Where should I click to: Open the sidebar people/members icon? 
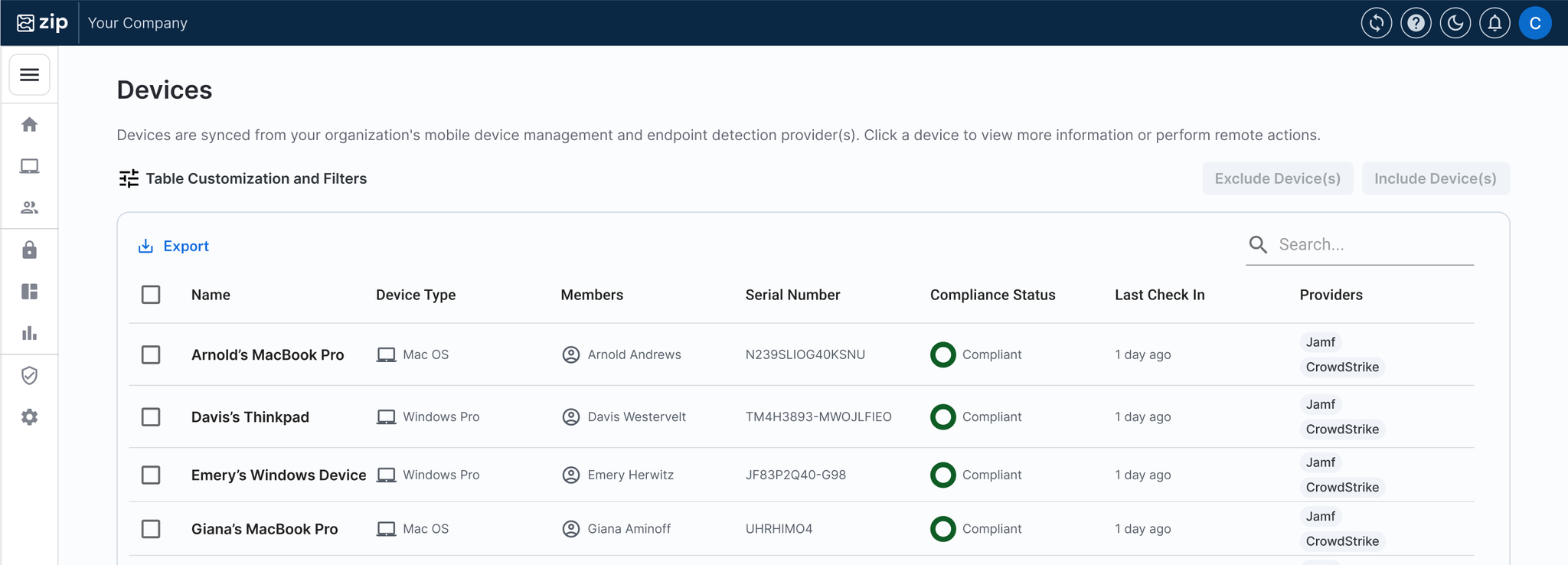click(29, 207)
